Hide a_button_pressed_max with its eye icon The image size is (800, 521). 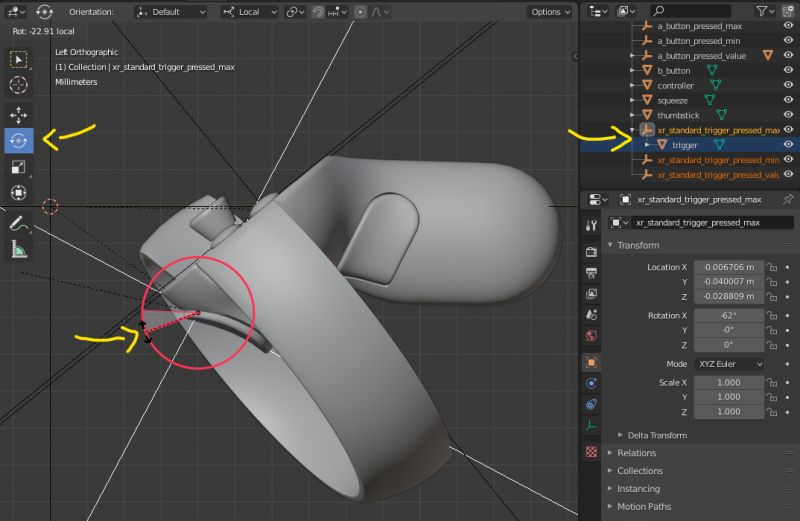click(x=788, y=26)
